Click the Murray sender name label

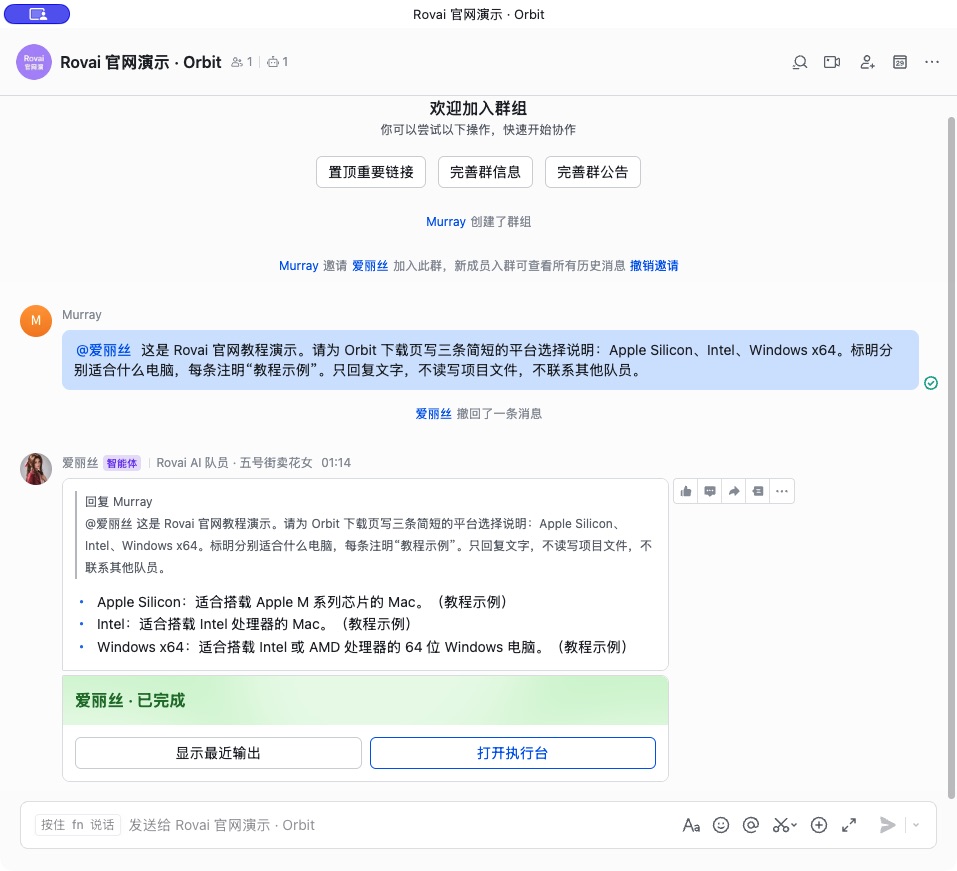click(x=82, y=315)
